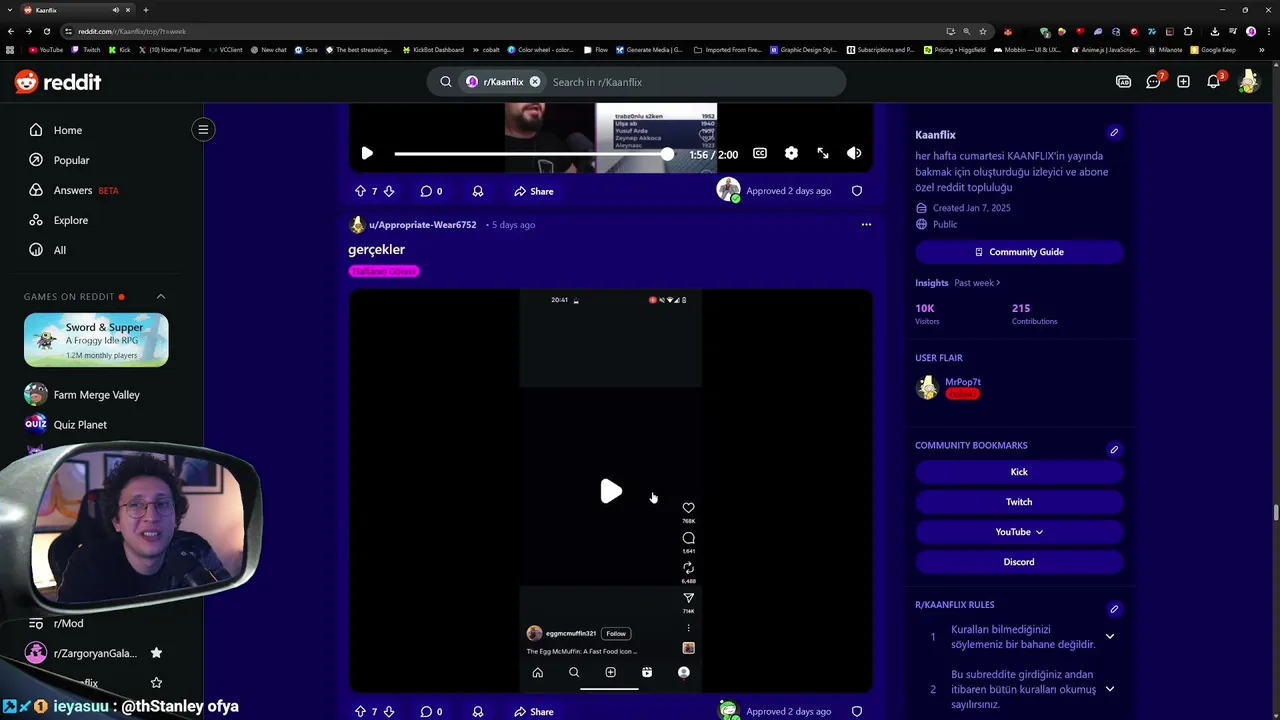Expand rule 1 details
Viewport: 1280px width, 720px height.
pos(1109,637)
